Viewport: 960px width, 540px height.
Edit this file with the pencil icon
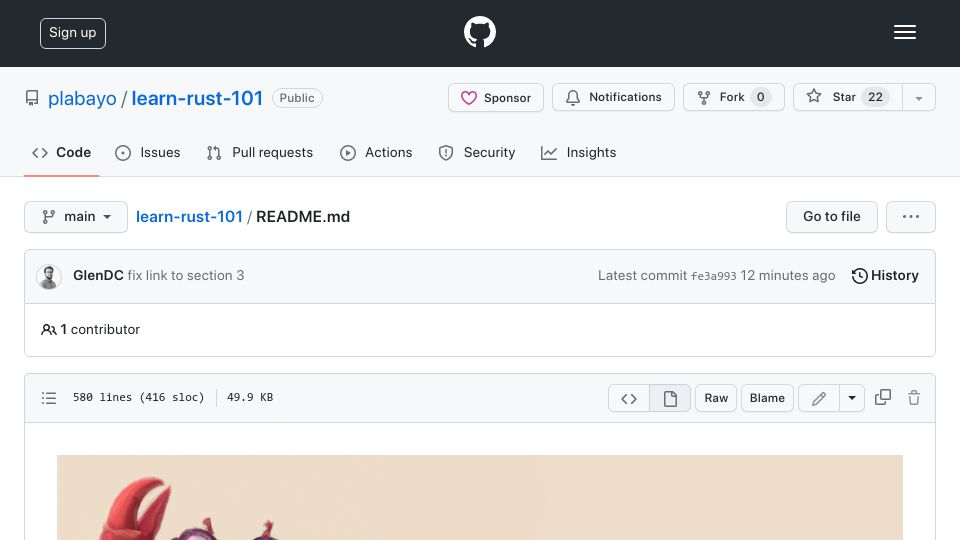[x=819, y=399]
